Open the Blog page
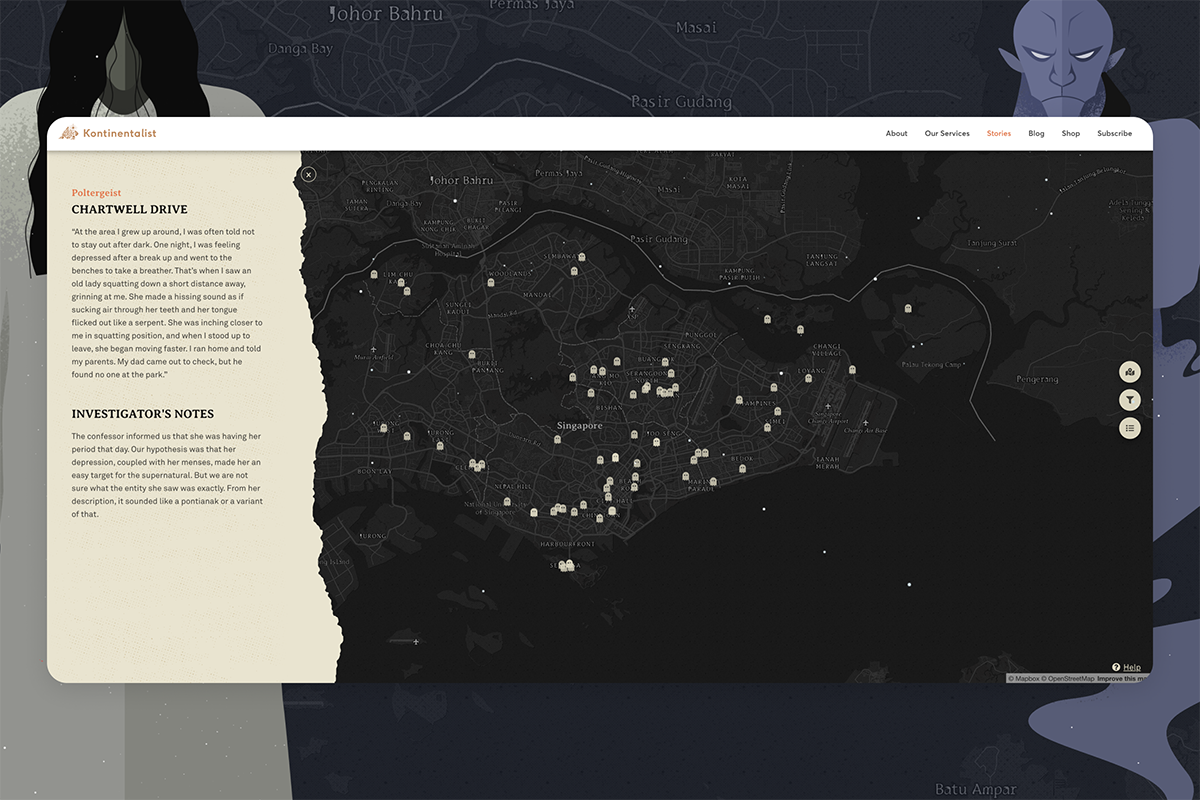Image resolution: width=1200 pixels, height=800 pixels. tap(1036, 134)
